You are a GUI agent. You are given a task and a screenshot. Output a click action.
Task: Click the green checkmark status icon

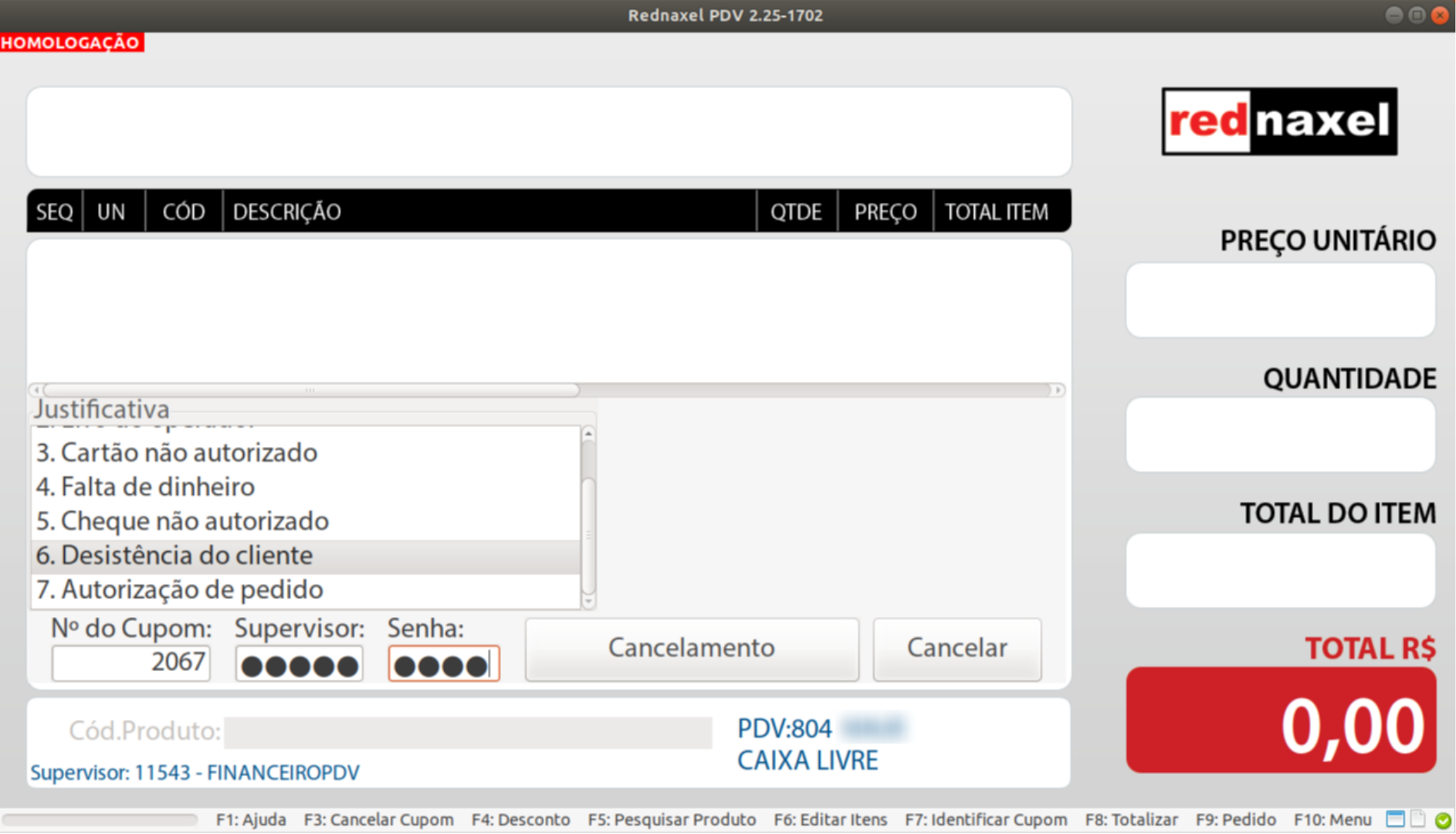pos(1441,819)
